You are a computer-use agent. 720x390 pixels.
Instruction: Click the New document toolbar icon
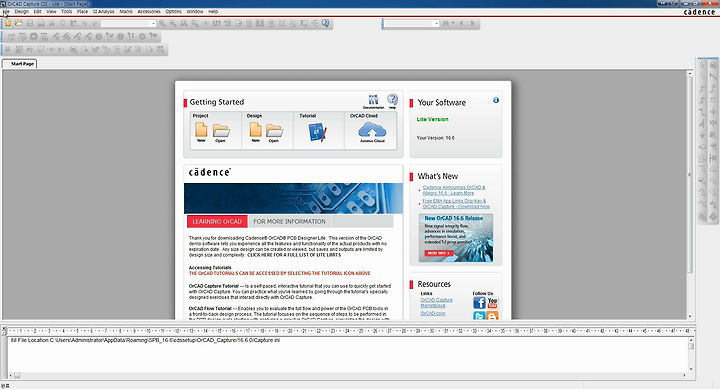click(x=8, y=23)
